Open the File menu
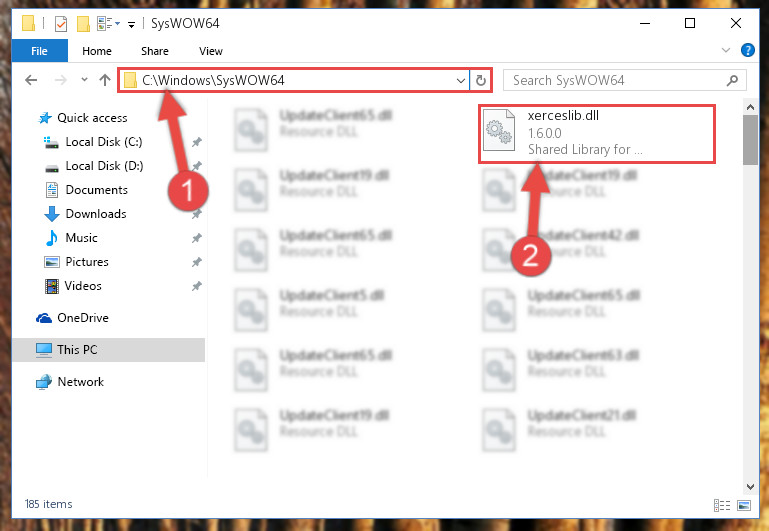The width and height of the screenshot is (769, 531). point(39,51)
